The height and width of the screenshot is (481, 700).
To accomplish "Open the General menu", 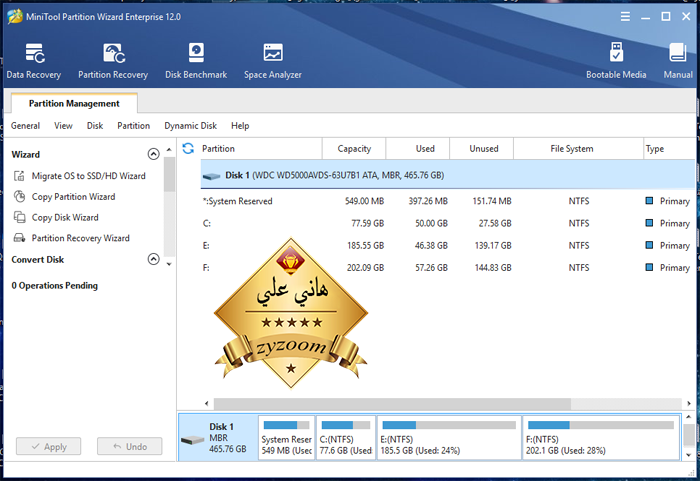I will coord(25,126).
